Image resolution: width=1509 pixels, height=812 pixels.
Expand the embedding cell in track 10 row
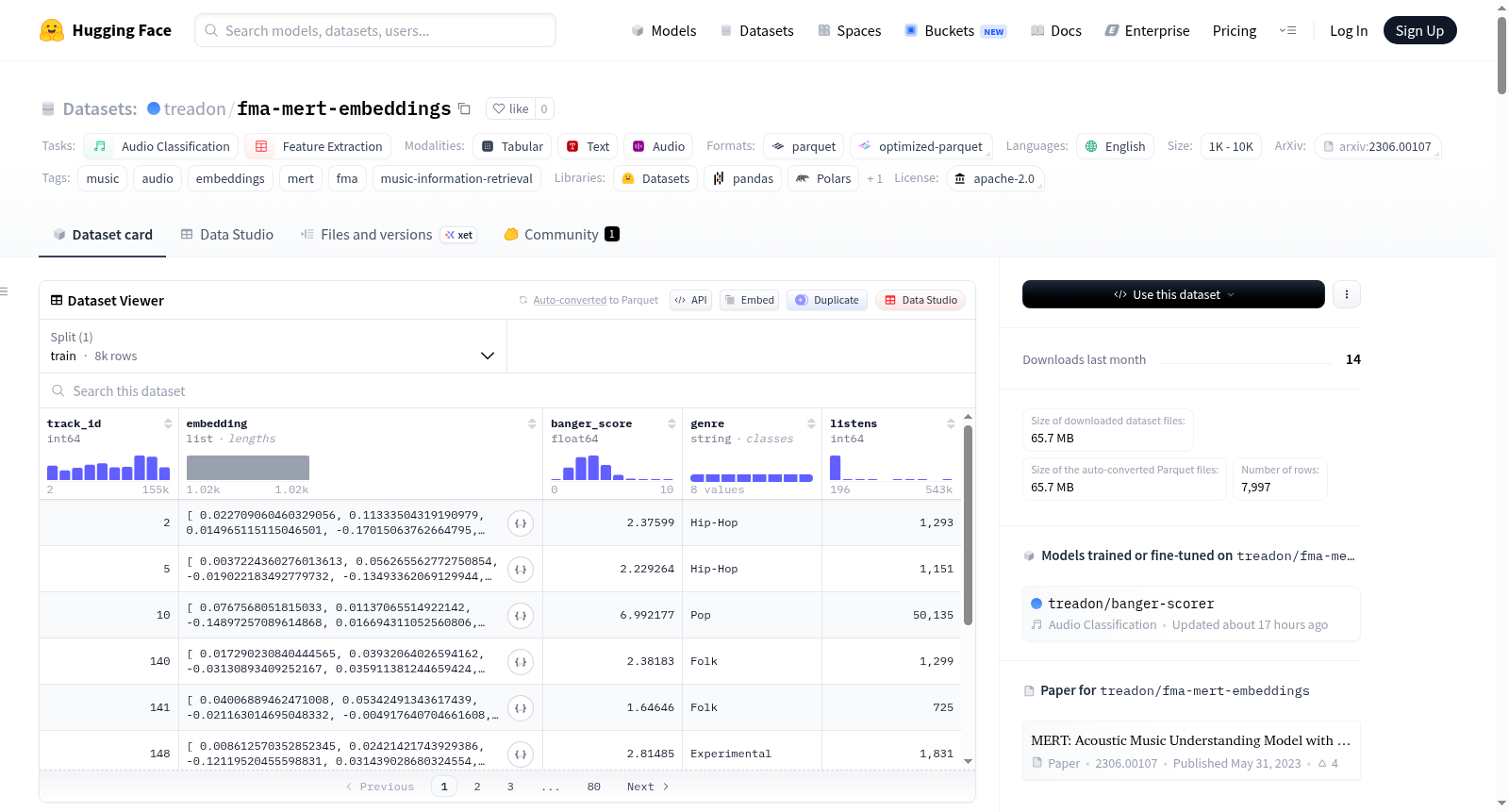tap(521, 616)
